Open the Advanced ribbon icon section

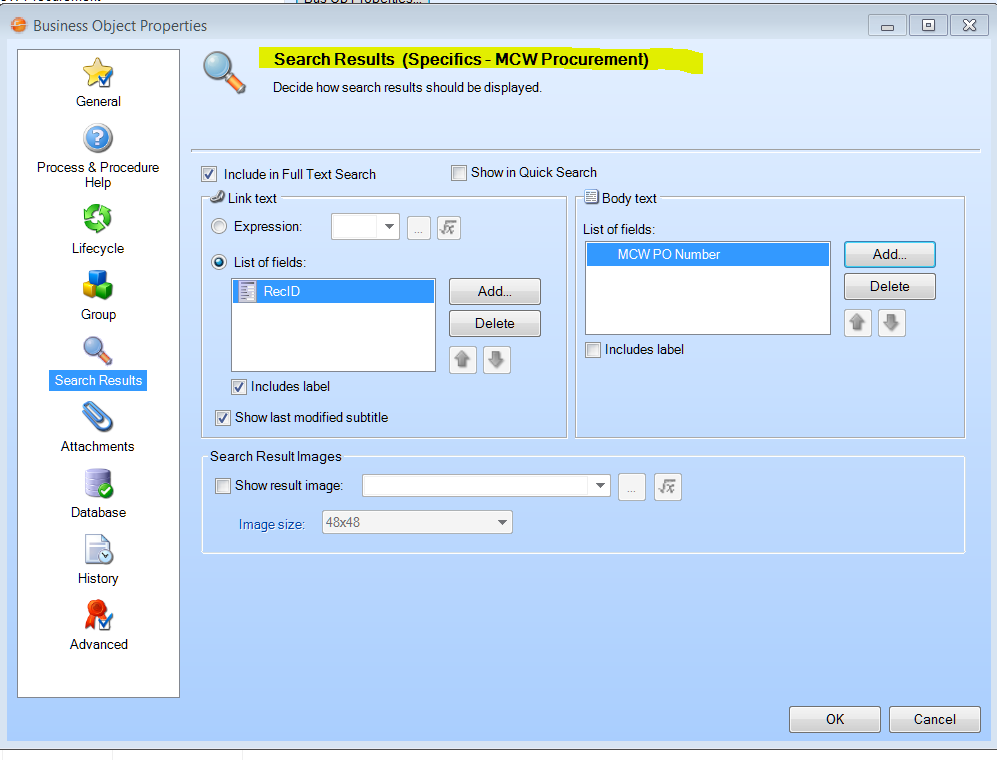coord(98,616)
